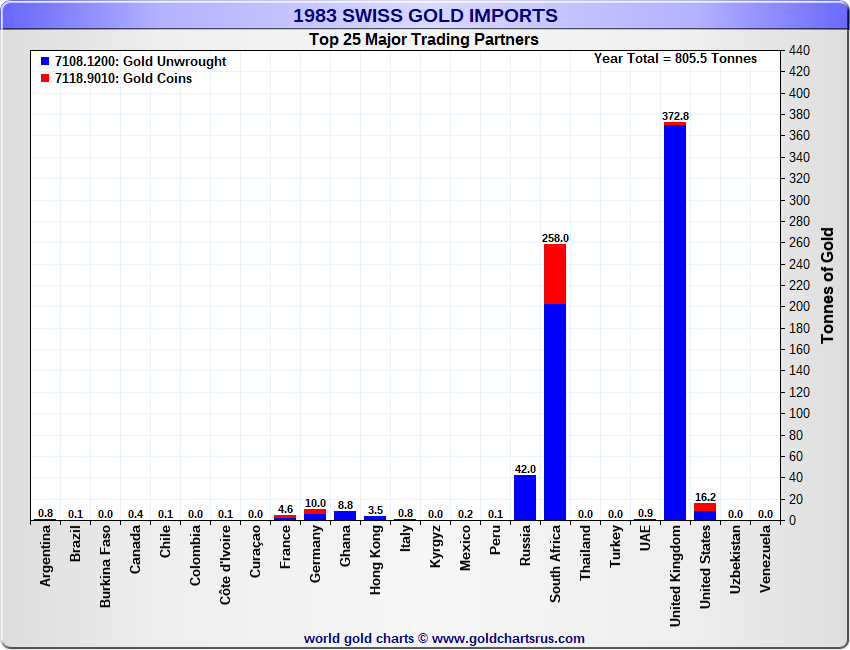850x650 pixels.
Task: Click the Burkina Faso axis label
Action: [105, 566]
